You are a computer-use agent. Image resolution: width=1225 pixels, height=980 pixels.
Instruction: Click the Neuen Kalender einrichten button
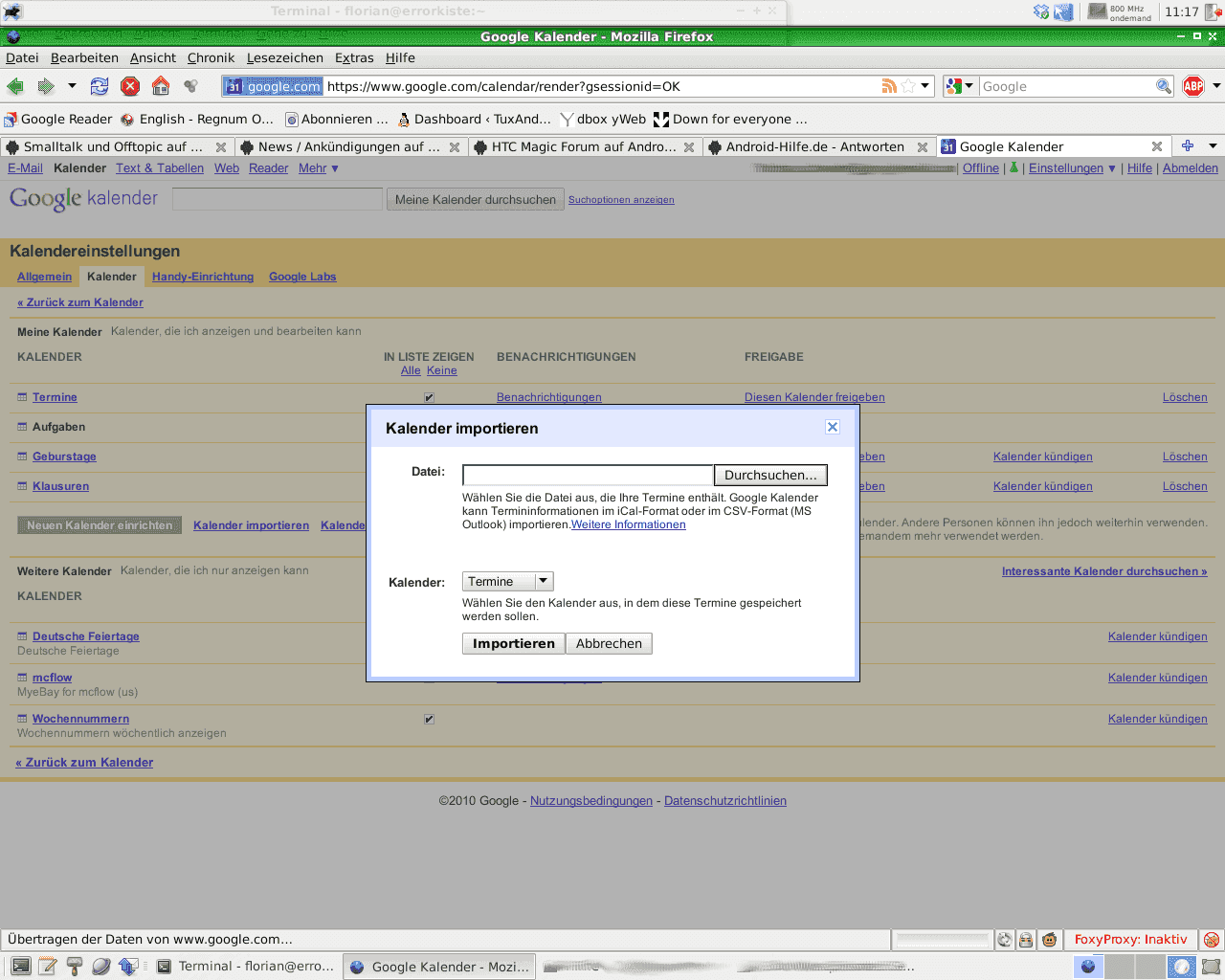click(x=100, y=525)
